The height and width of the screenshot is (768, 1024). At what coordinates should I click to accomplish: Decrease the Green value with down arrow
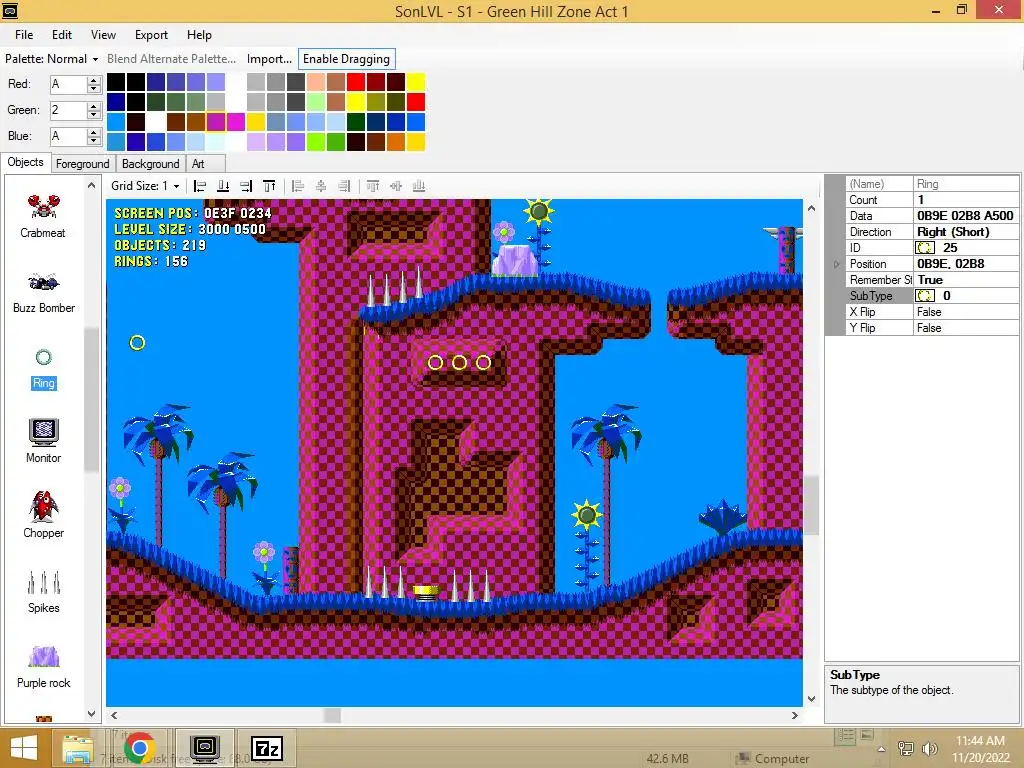pyautogui.click(x=94, y=114)
